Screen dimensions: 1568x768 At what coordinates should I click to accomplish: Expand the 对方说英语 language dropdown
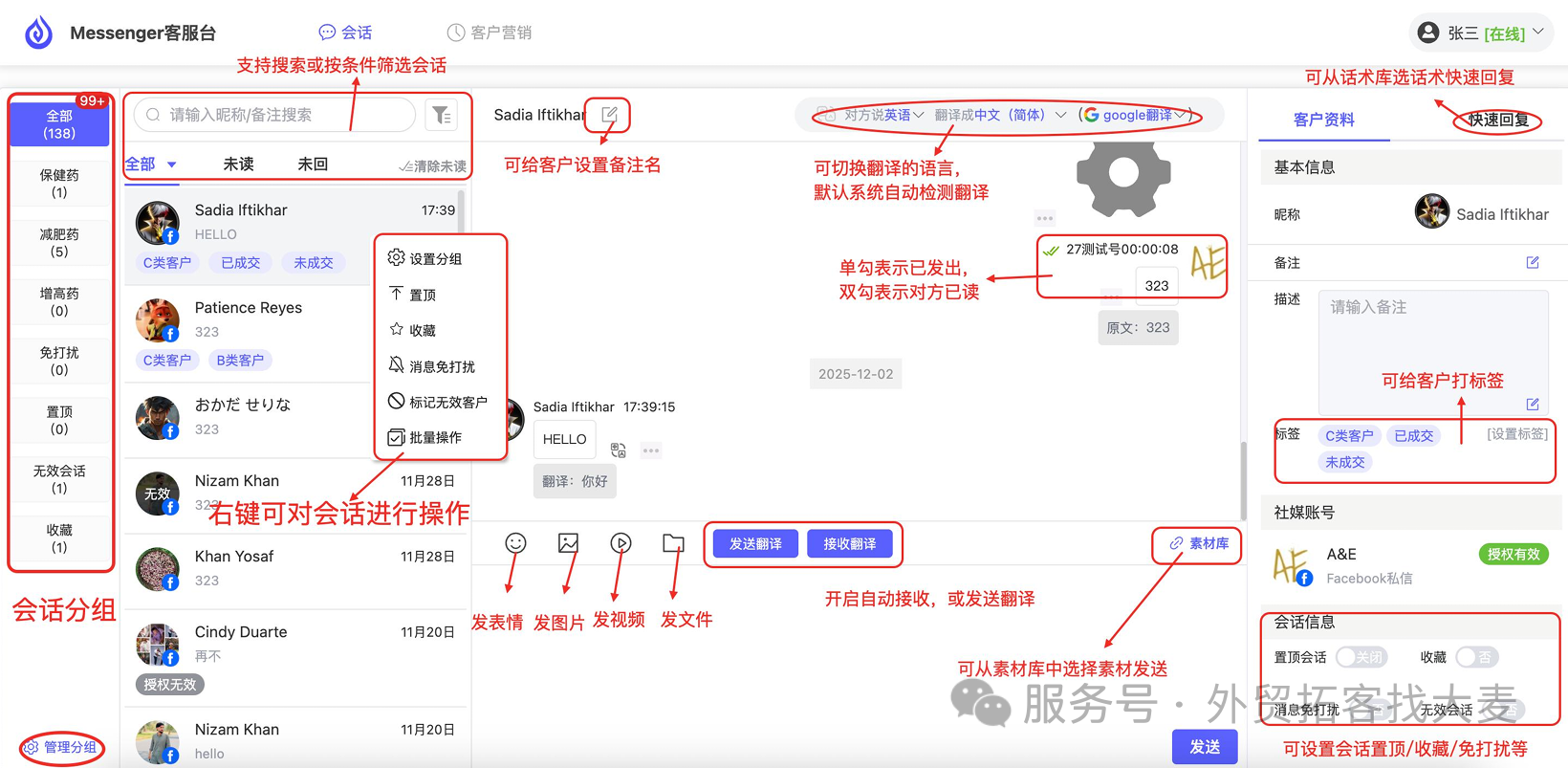coord(883,115)
